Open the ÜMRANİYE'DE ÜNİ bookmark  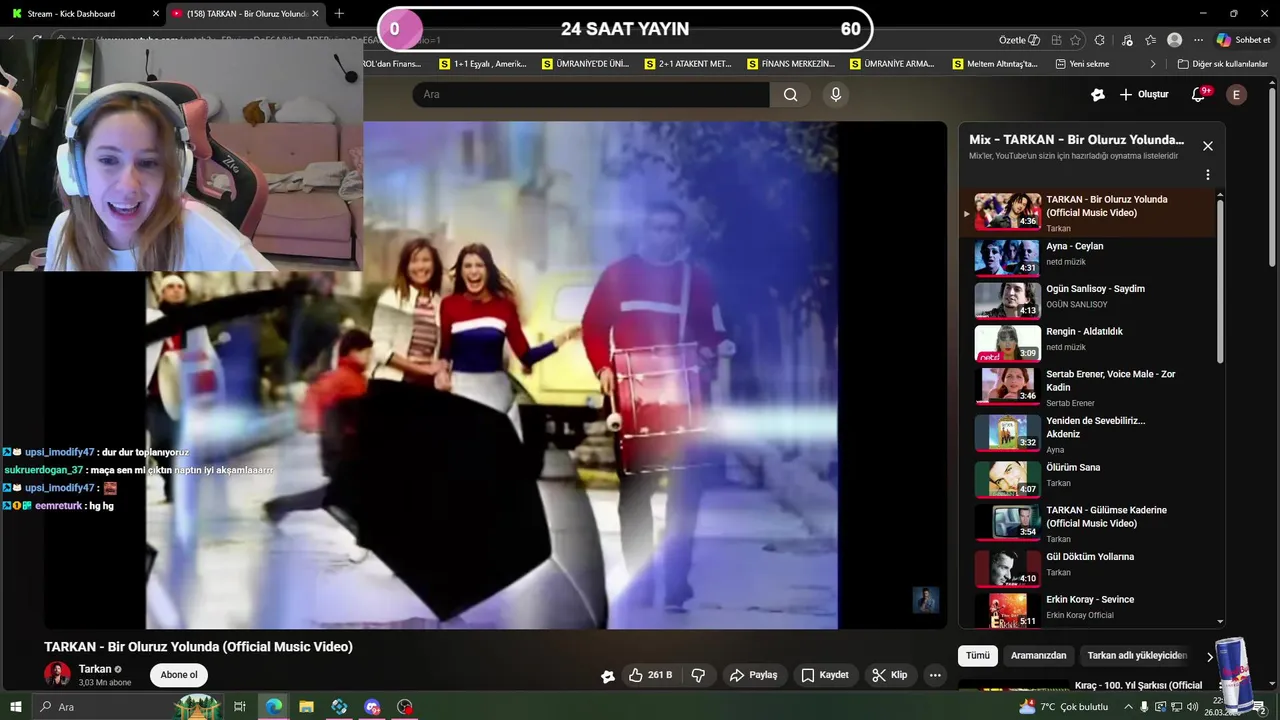[x=586, y=64]
